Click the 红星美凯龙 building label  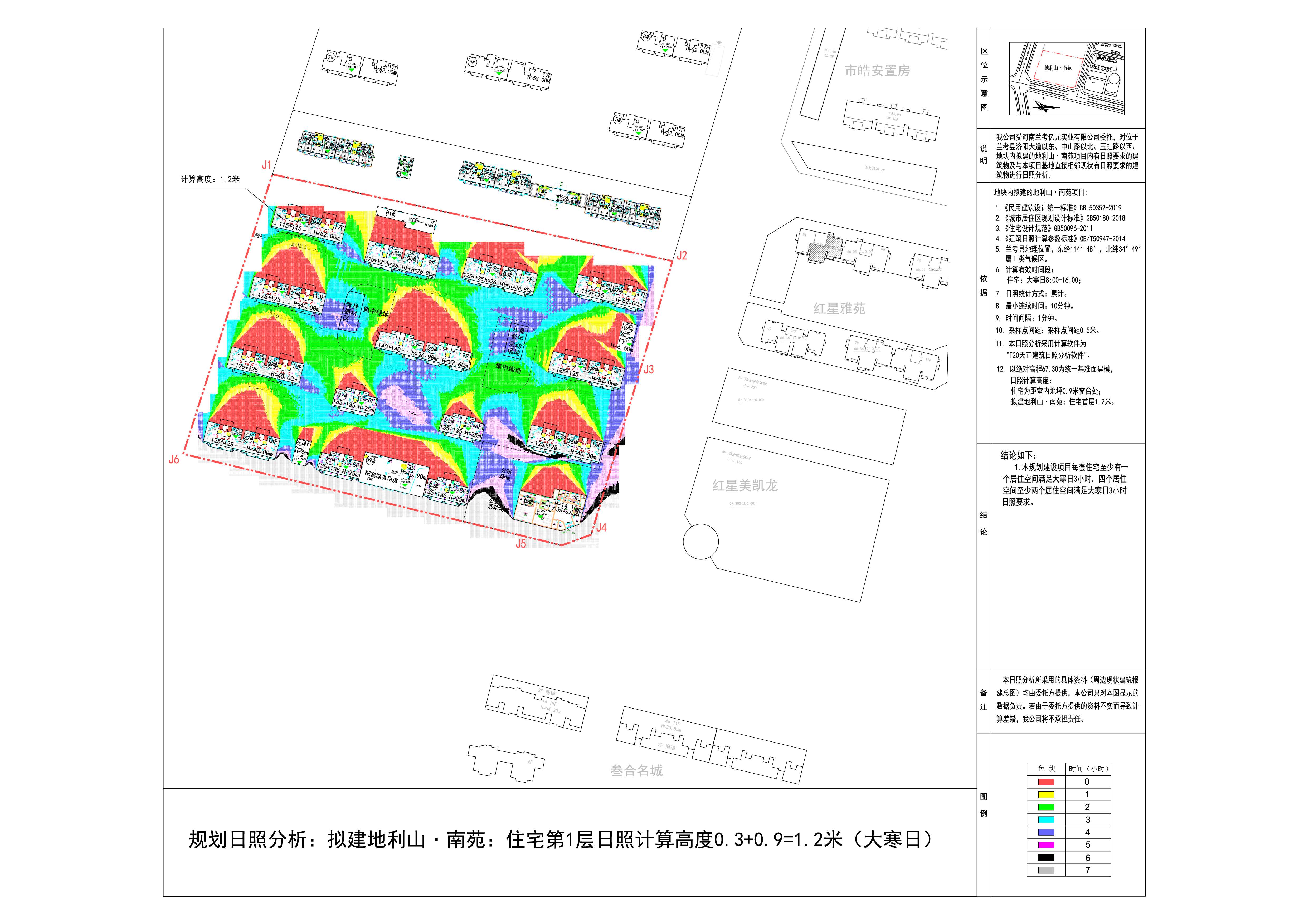click(744, 485)
